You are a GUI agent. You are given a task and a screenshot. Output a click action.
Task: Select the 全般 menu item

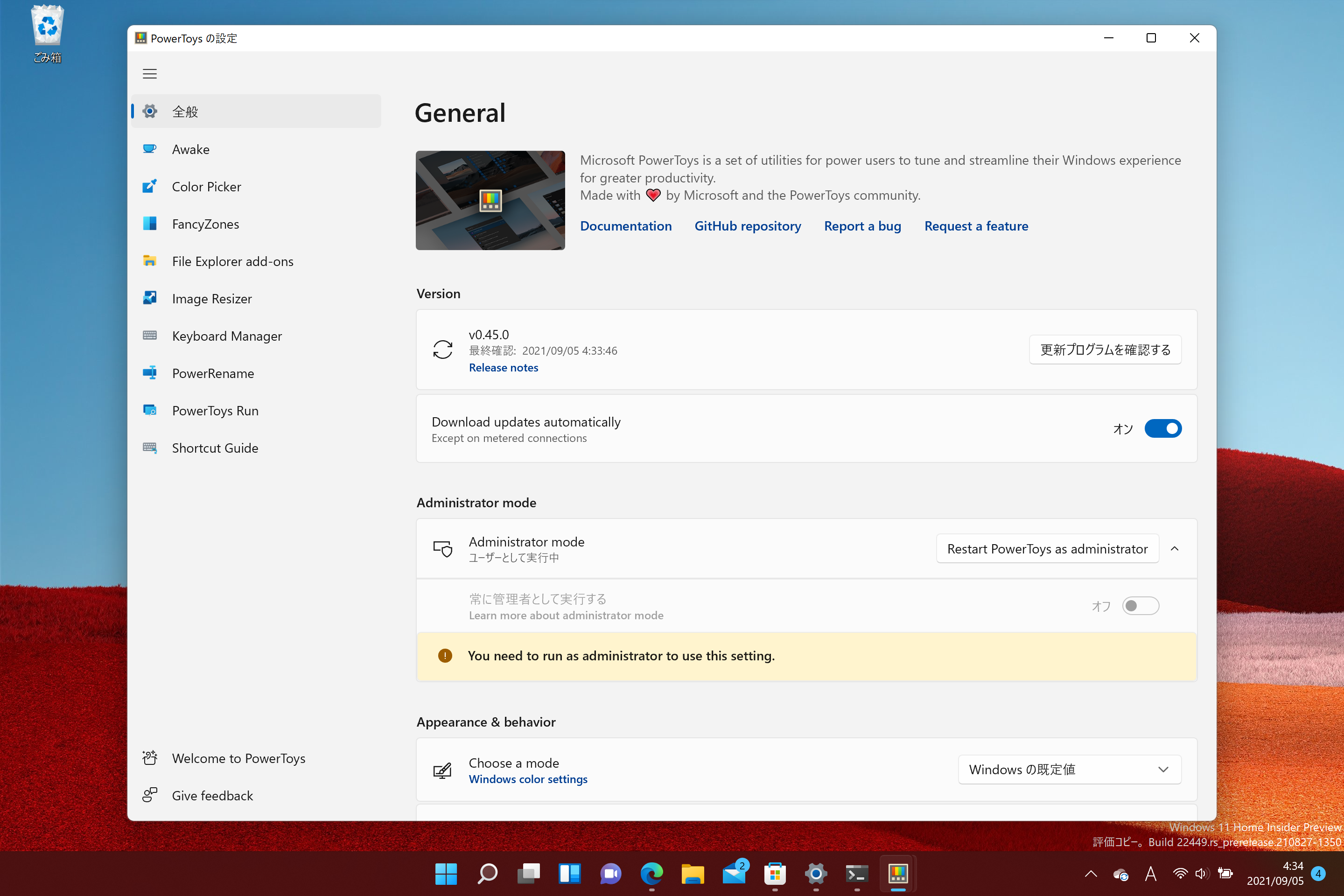click(x=185, y=112)
